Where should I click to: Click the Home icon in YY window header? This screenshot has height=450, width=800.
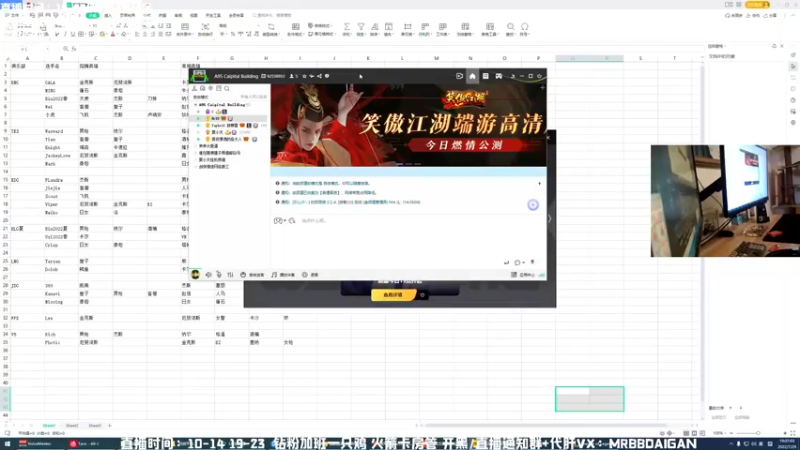click(472, 76)
